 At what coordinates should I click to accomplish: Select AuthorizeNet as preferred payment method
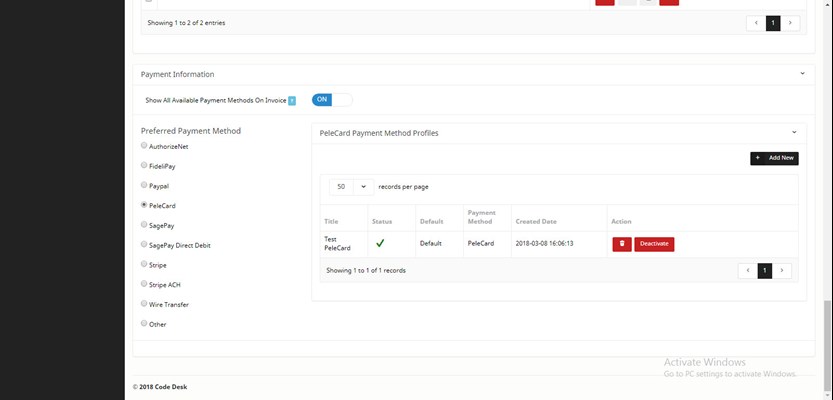click(144, 146)
